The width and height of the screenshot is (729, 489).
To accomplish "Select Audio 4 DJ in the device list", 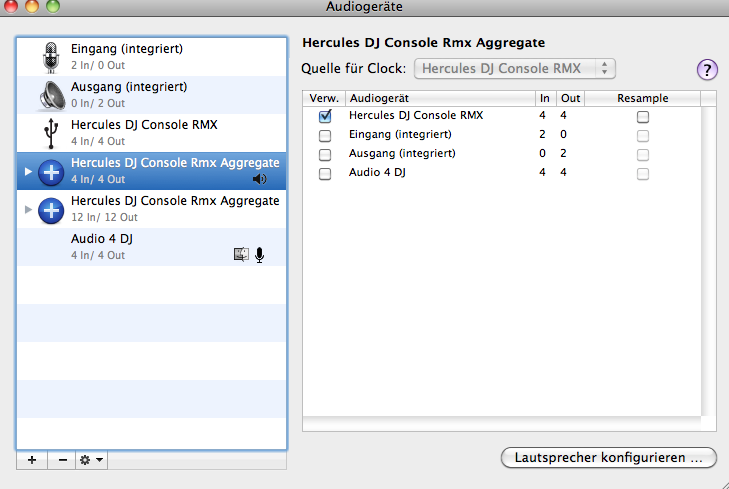I will (x=152, y=247).
